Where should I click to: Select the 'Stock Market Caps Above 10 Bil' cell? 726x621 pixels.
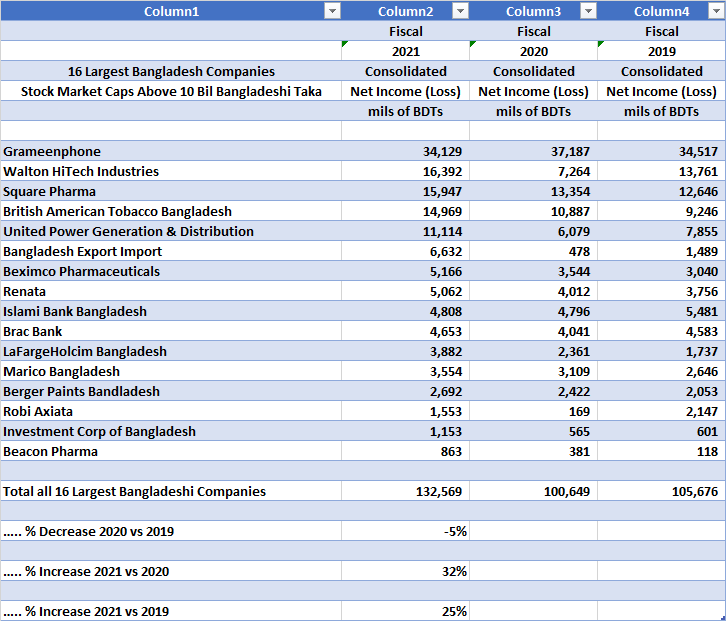(171, 91)
